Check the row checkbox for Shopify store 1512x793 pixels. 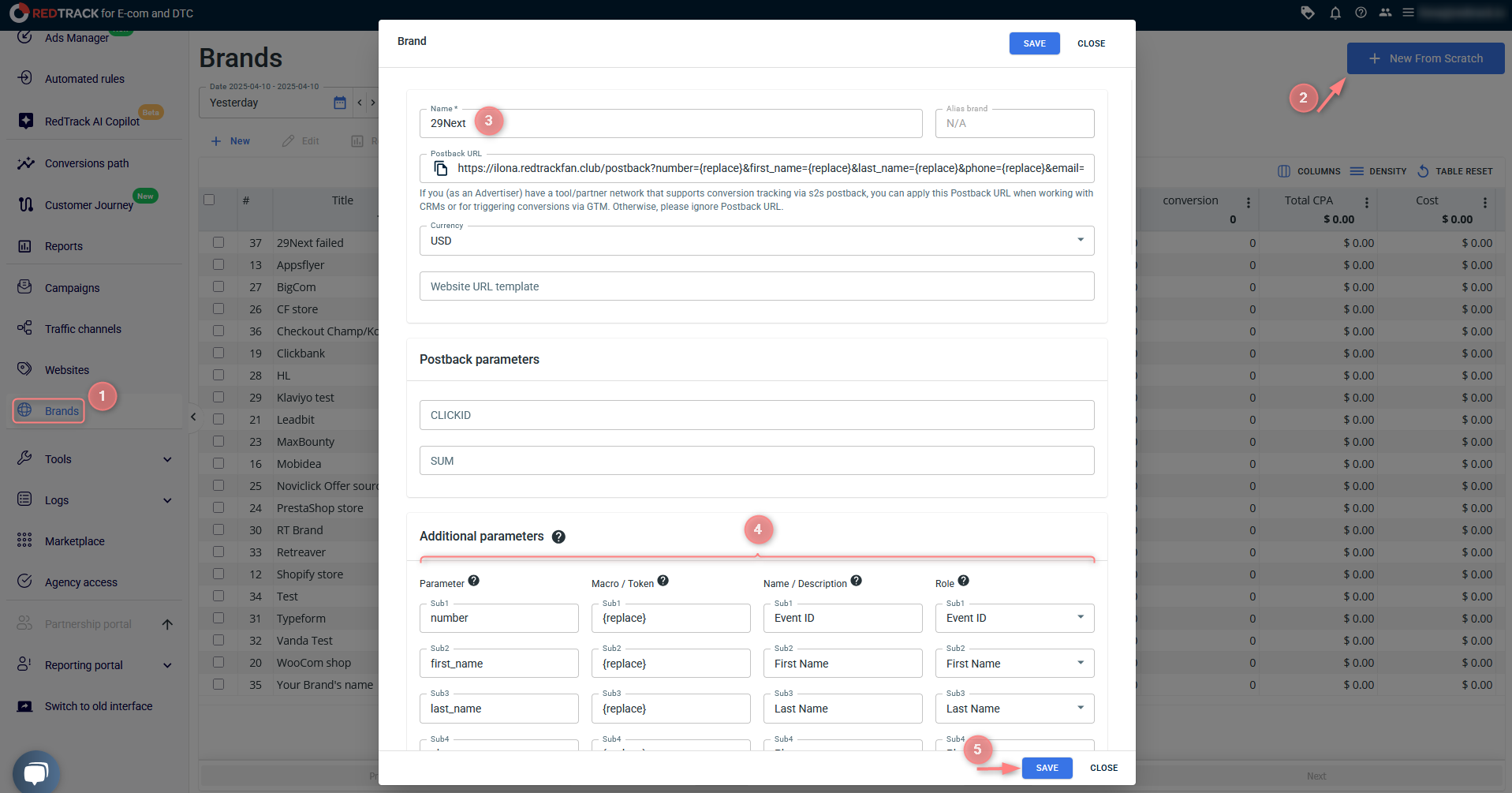tap(218, 574)
